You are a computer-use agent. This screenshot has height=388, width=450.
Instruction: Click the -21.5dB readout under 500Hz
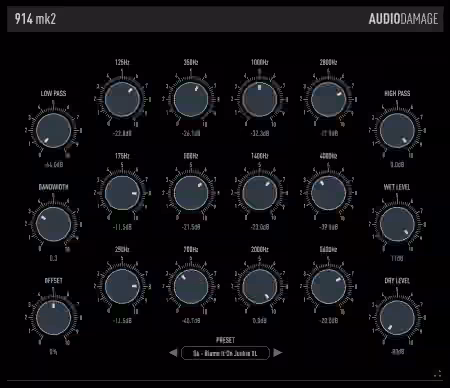coord(191,227)
